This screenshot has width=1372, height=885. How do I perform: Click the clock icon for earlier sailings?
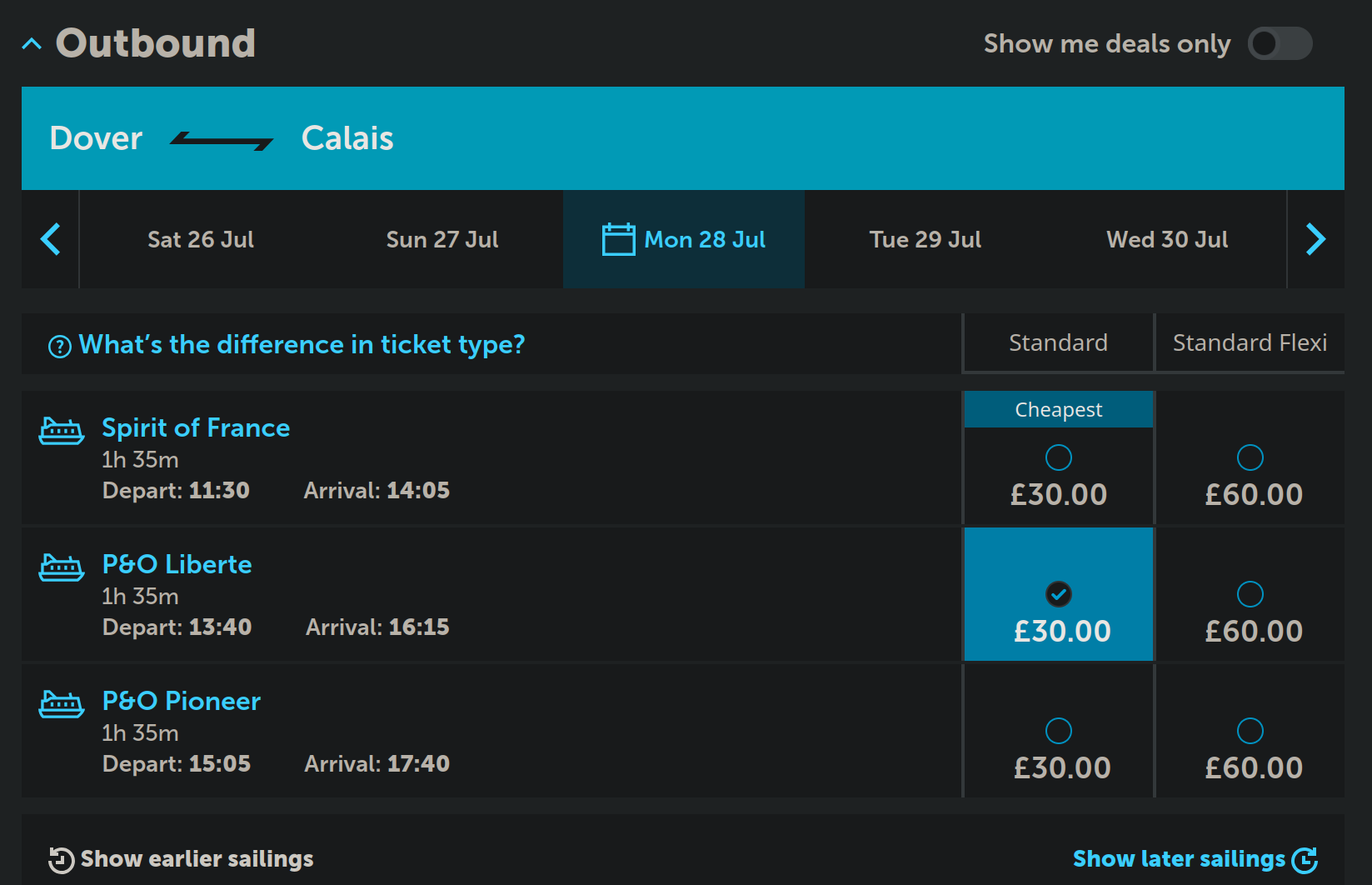coord(61,859)
